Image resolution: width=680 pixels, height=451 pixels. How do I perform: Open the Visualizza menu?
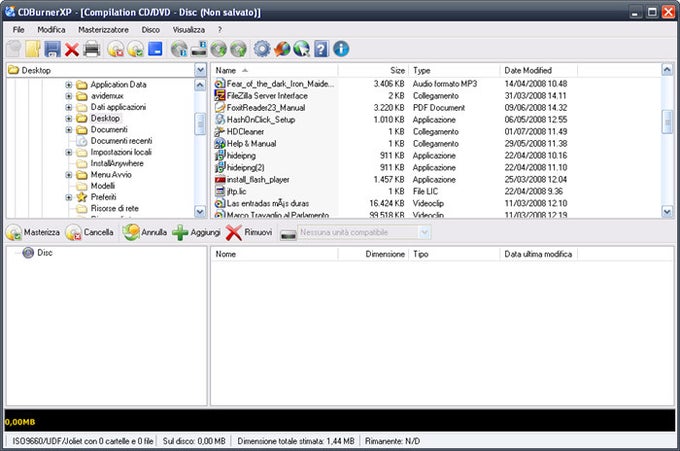point(189,29)
